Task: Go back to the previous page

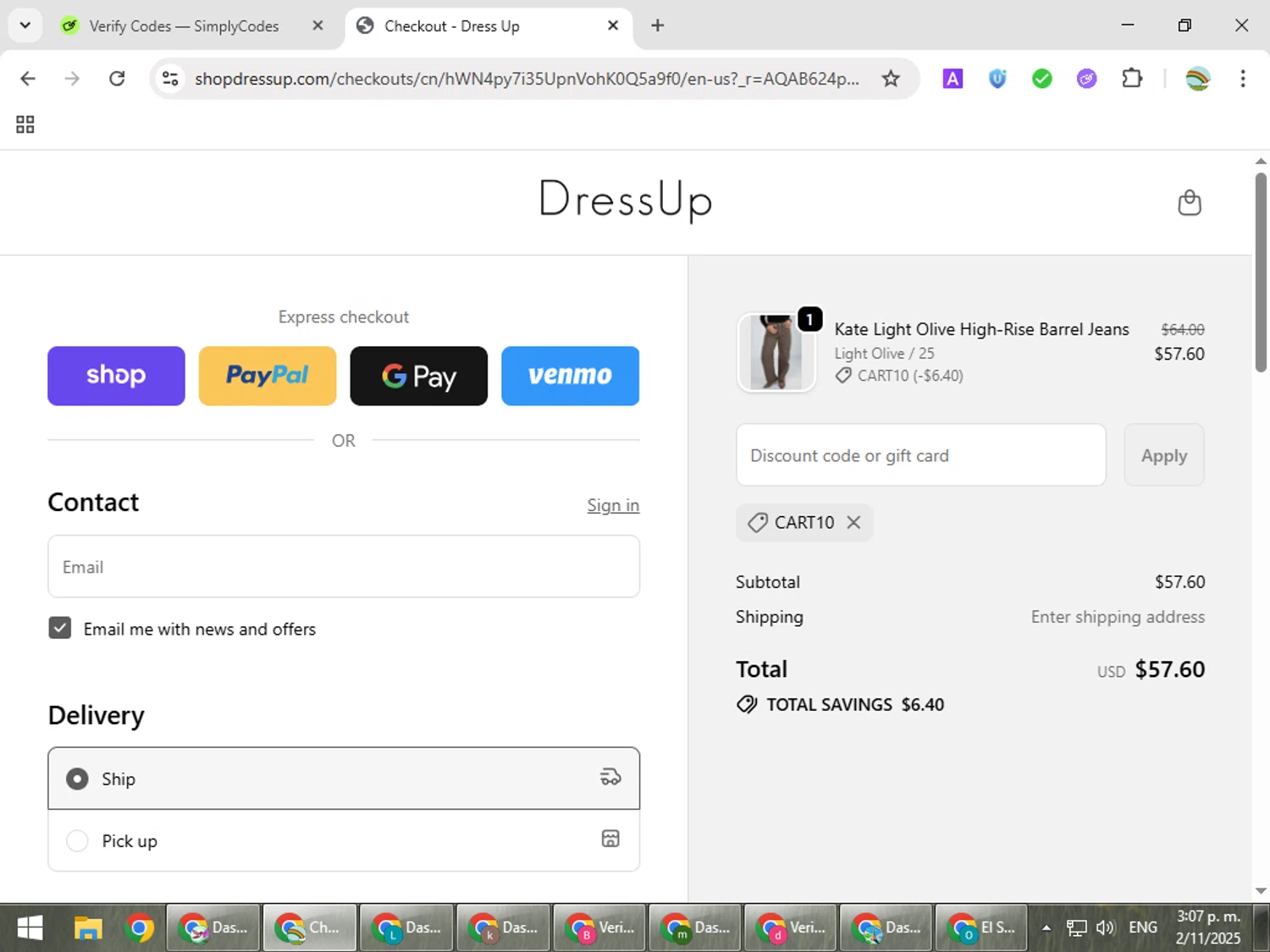Action: tap(28, 79)
